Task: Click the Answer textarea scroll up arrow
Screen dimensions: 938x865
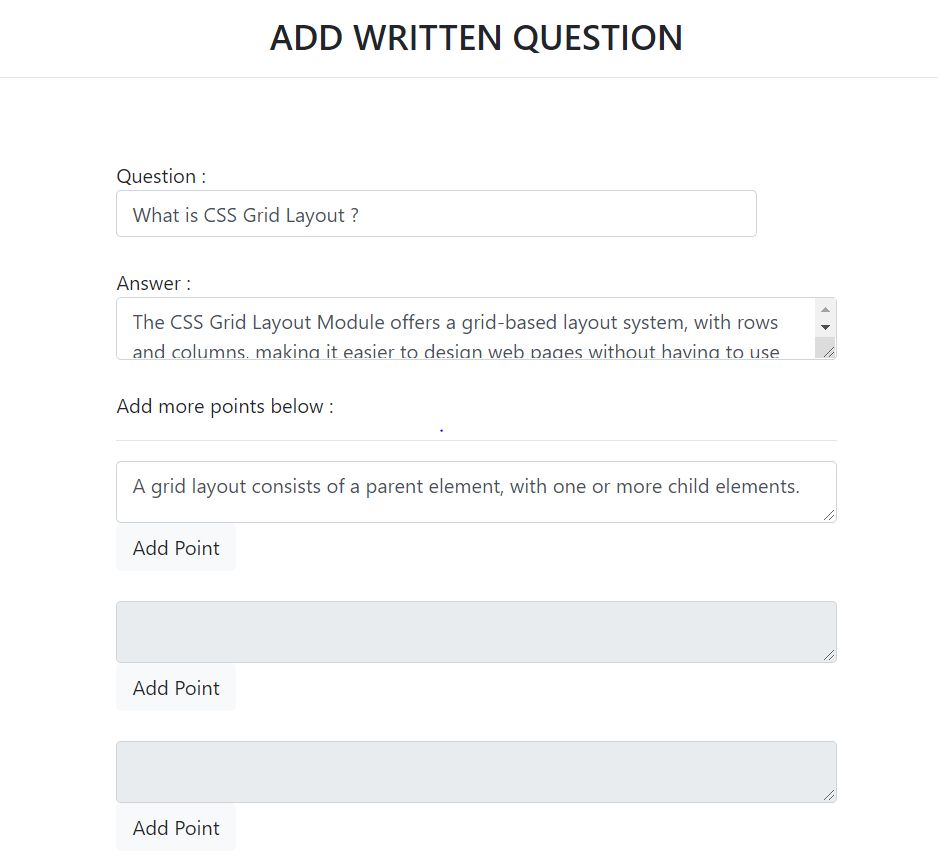Action: [826, 309]
